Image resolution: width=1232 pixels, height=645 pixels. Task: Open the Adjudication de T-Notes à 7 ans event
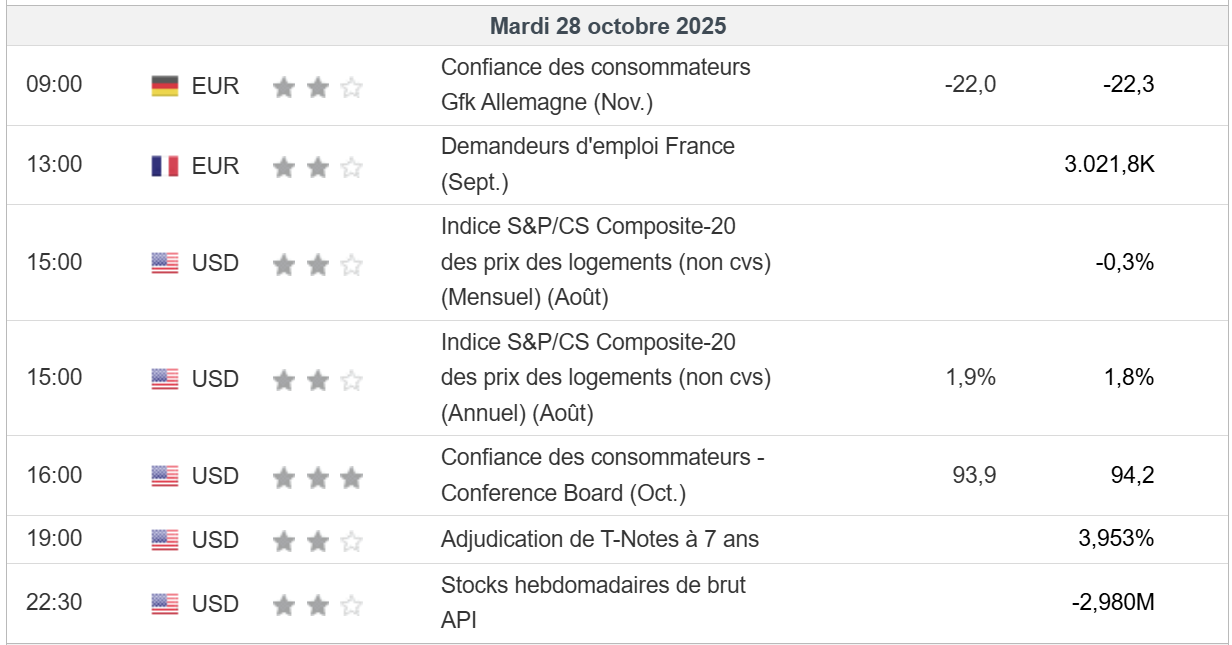600,540
